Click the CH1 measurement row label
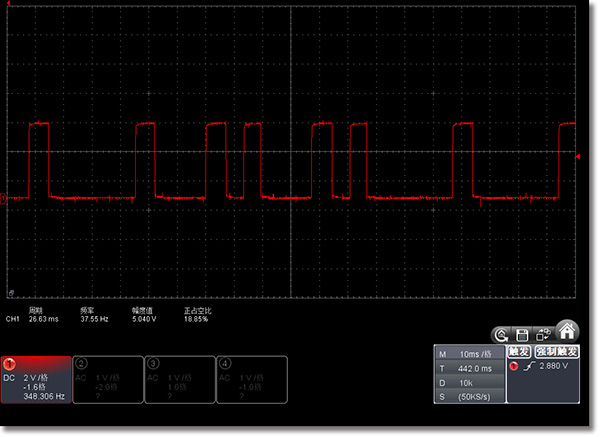Viewport: 600px width, 437px height. pos(13,320)
